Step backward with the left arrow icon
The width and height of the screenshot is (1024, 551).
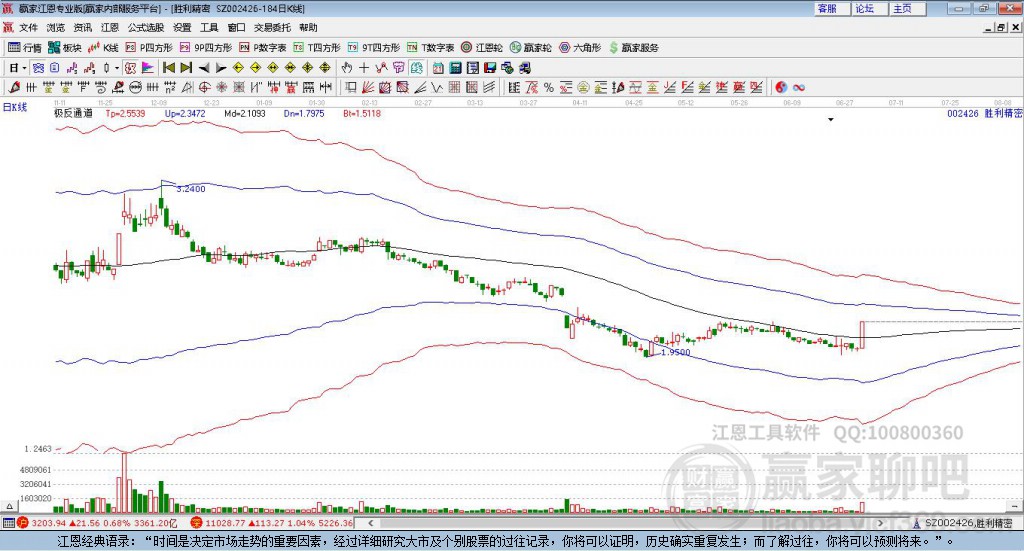(x=204, y=68)
